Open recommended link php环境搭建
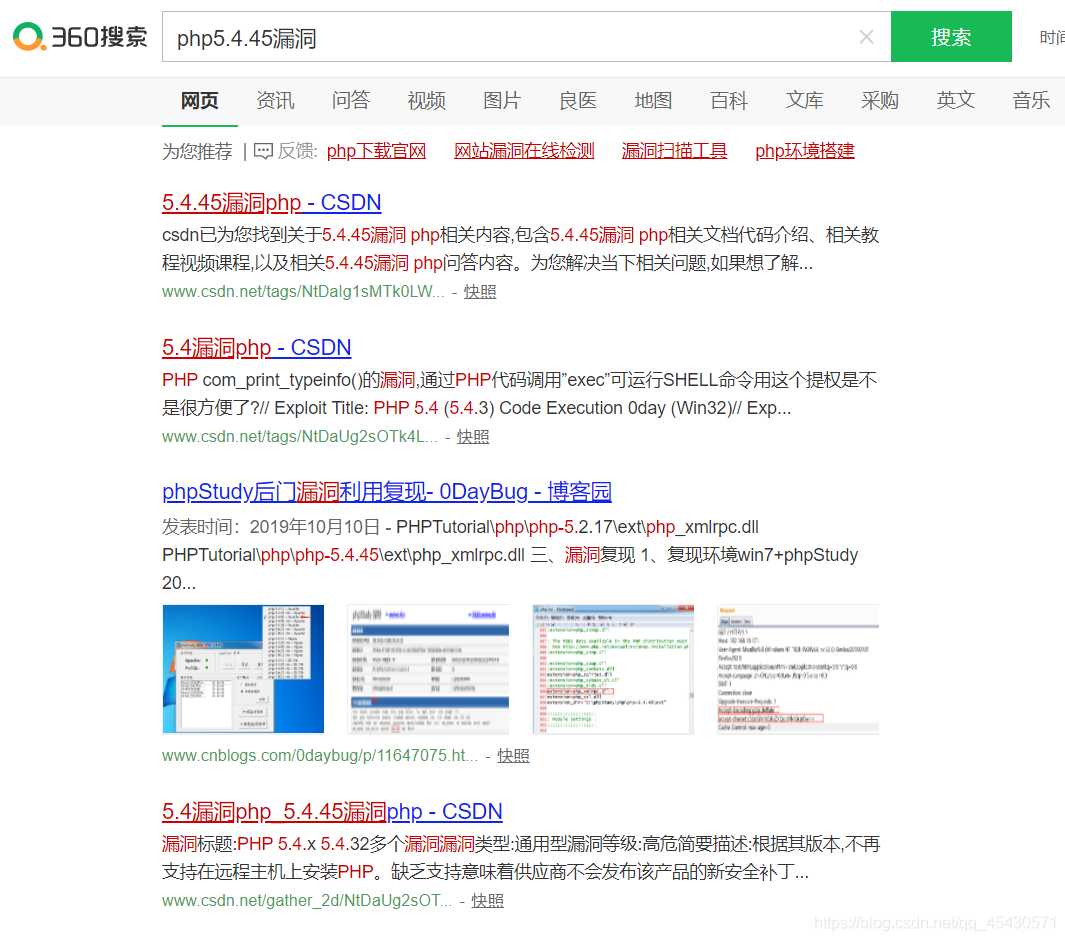 pyautogui.click(x=805, y=151)
